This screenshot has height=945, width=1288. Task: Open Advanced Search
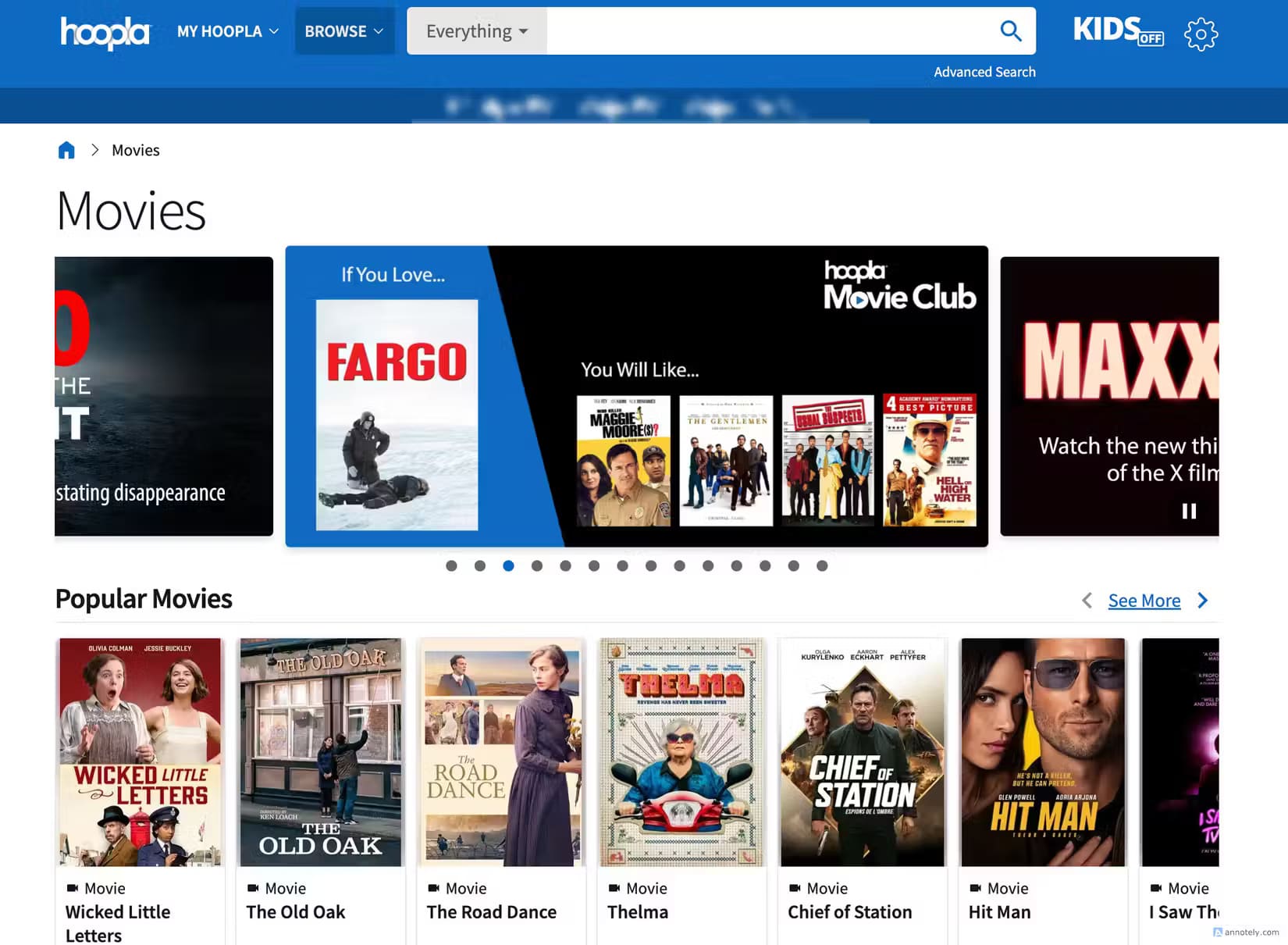pos(984,72)
